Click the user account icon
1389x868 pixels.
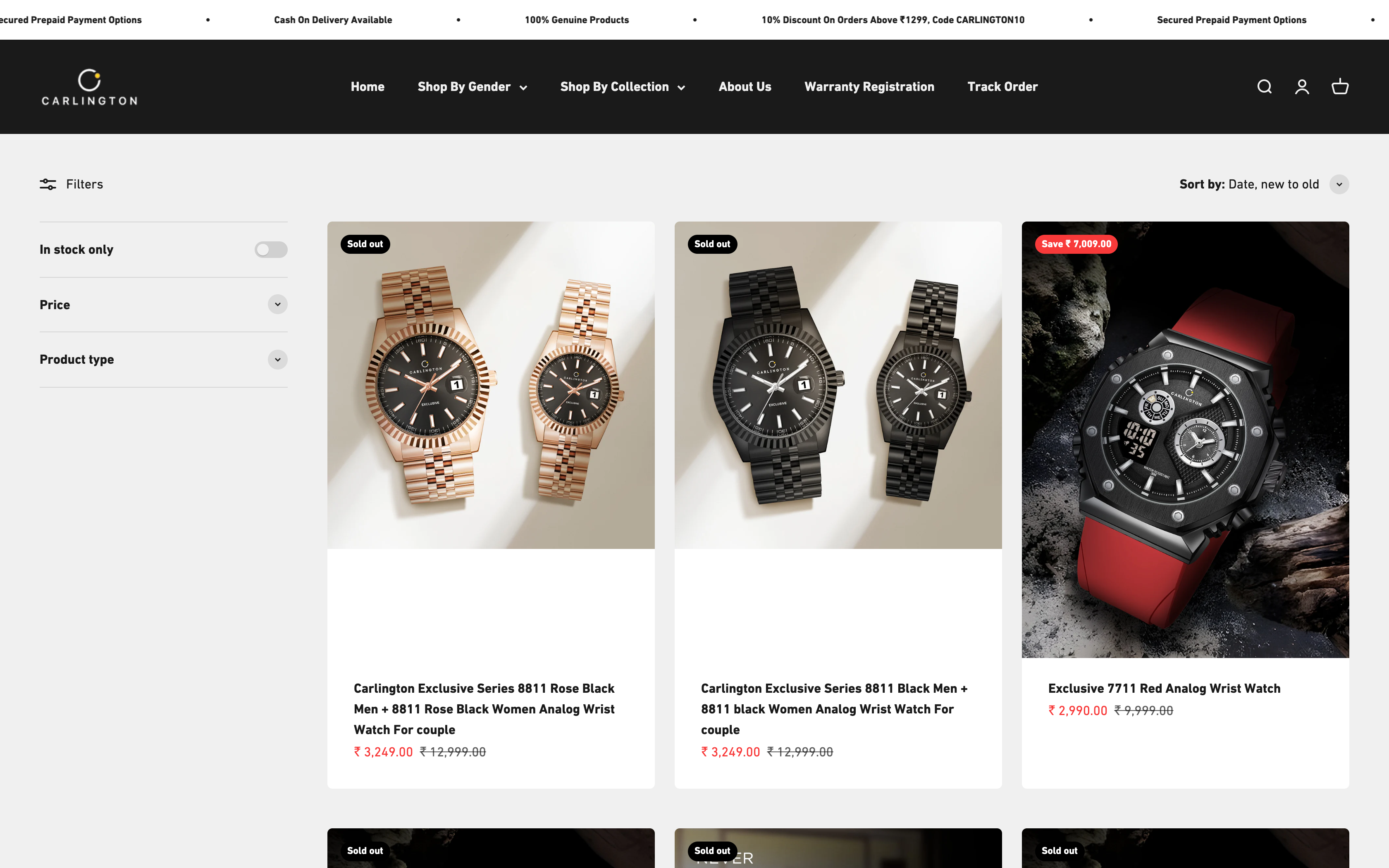point(1302,86)
